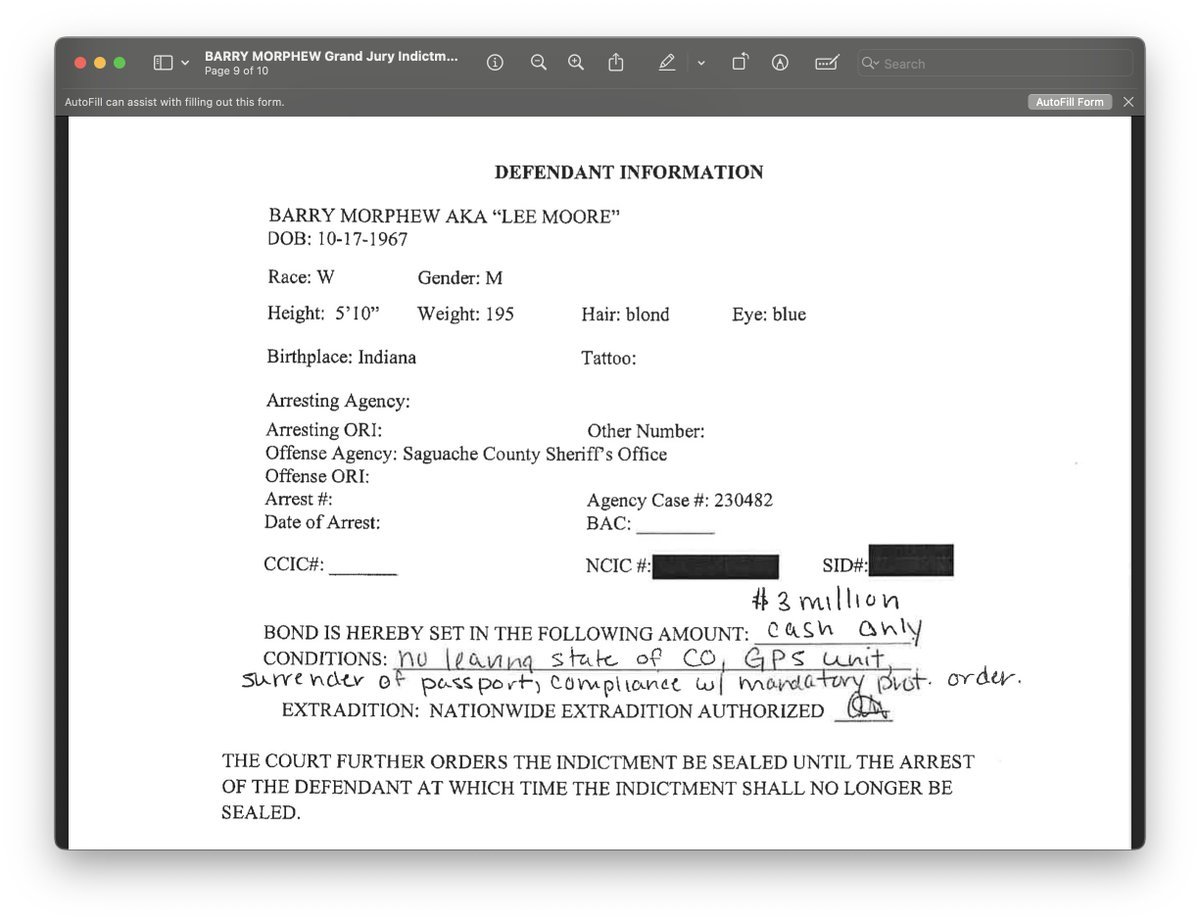Click the 'Date of Arrest:' label
Image resolution: width=1200 pixels, height=922 pixels.
point(322,522)
